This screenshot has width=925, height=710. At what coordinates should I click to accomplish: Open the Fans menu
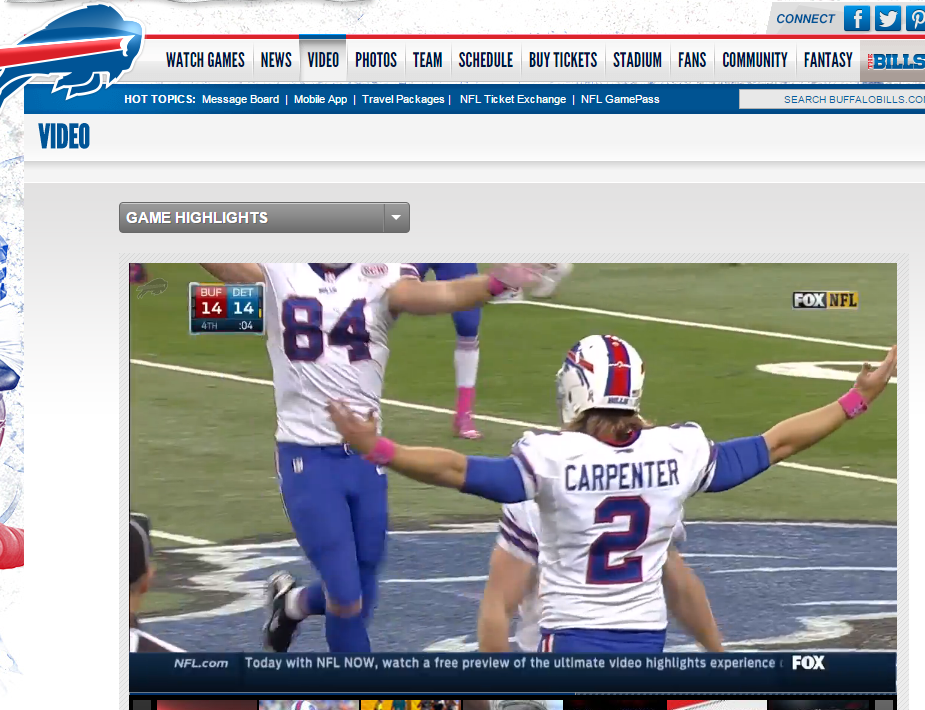(692, 60)
